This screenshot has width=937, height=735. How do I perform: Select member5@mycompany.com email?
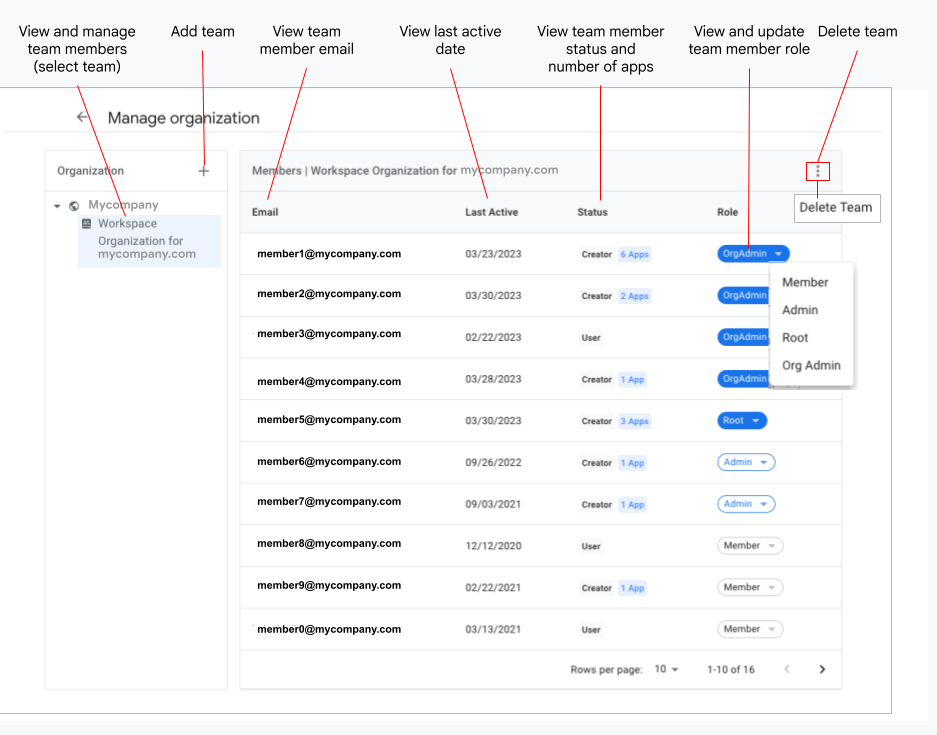[329, 420]
